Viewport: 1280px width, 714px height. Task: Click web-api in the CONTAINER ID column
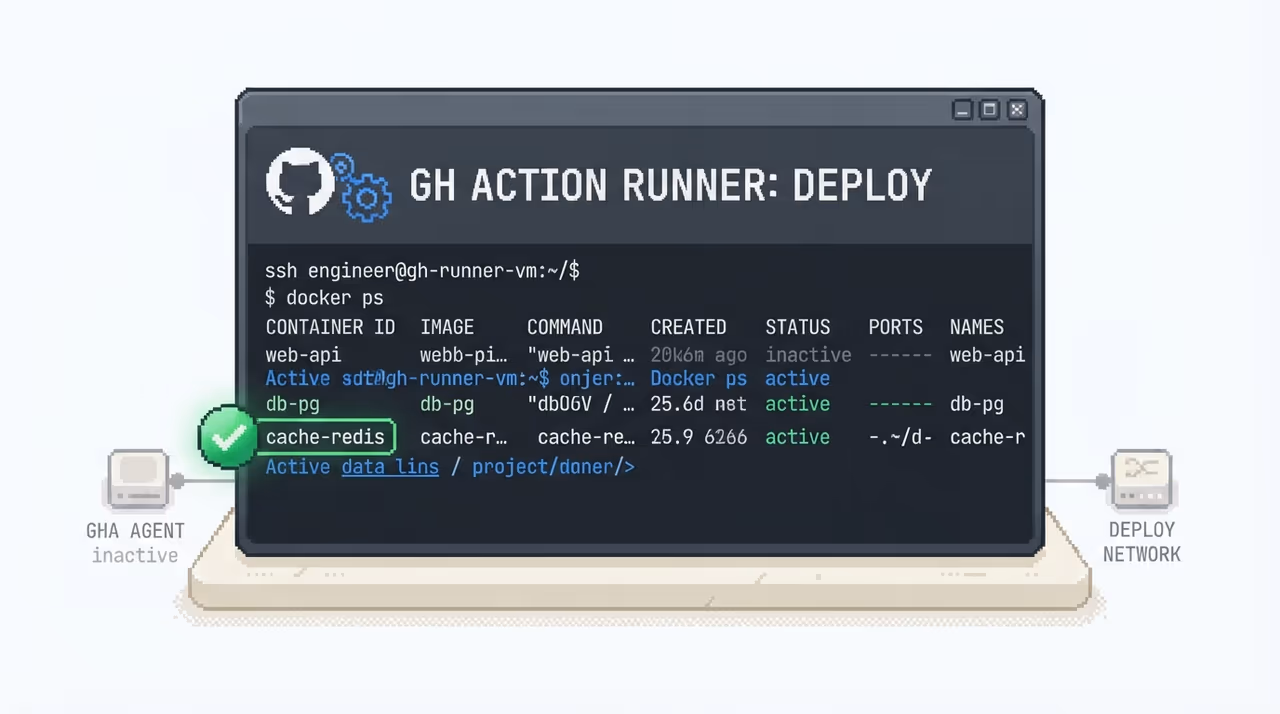tap(303, 355)
